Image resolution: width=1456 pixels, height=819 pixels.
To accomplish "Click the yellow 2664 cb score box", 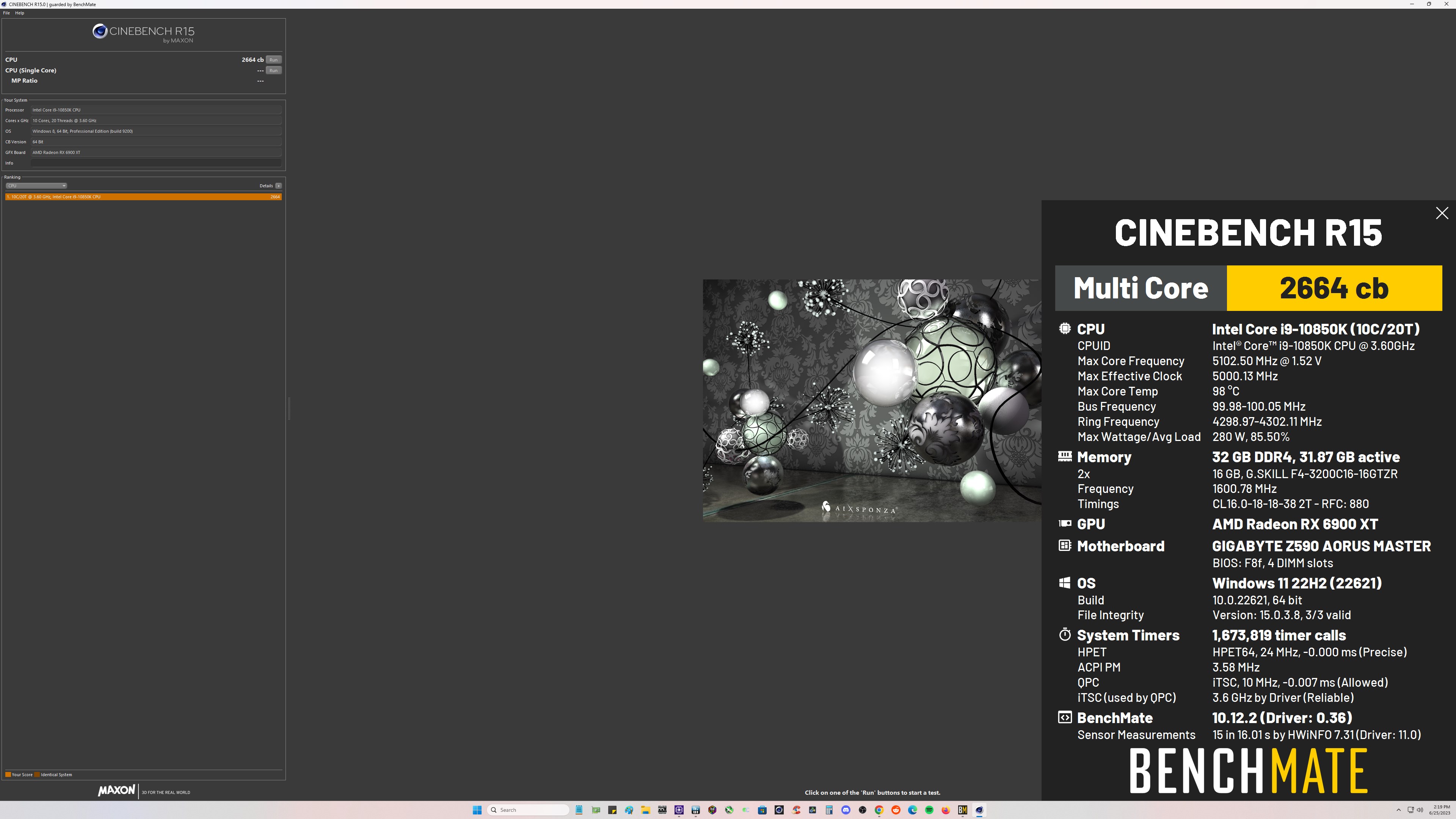I will [x=1334, y=288].
